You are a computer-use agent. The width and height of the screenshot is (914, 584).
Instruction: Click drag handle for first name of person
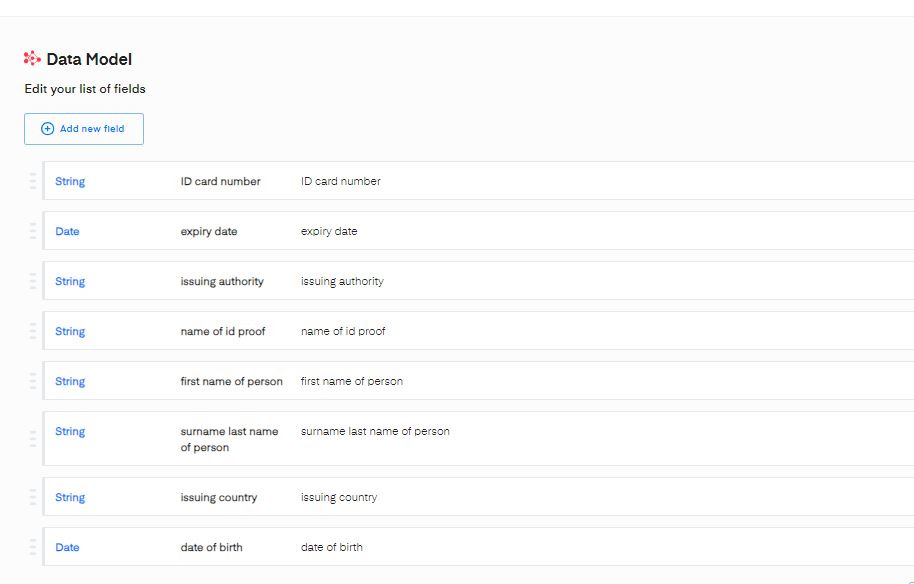(32, 381)
